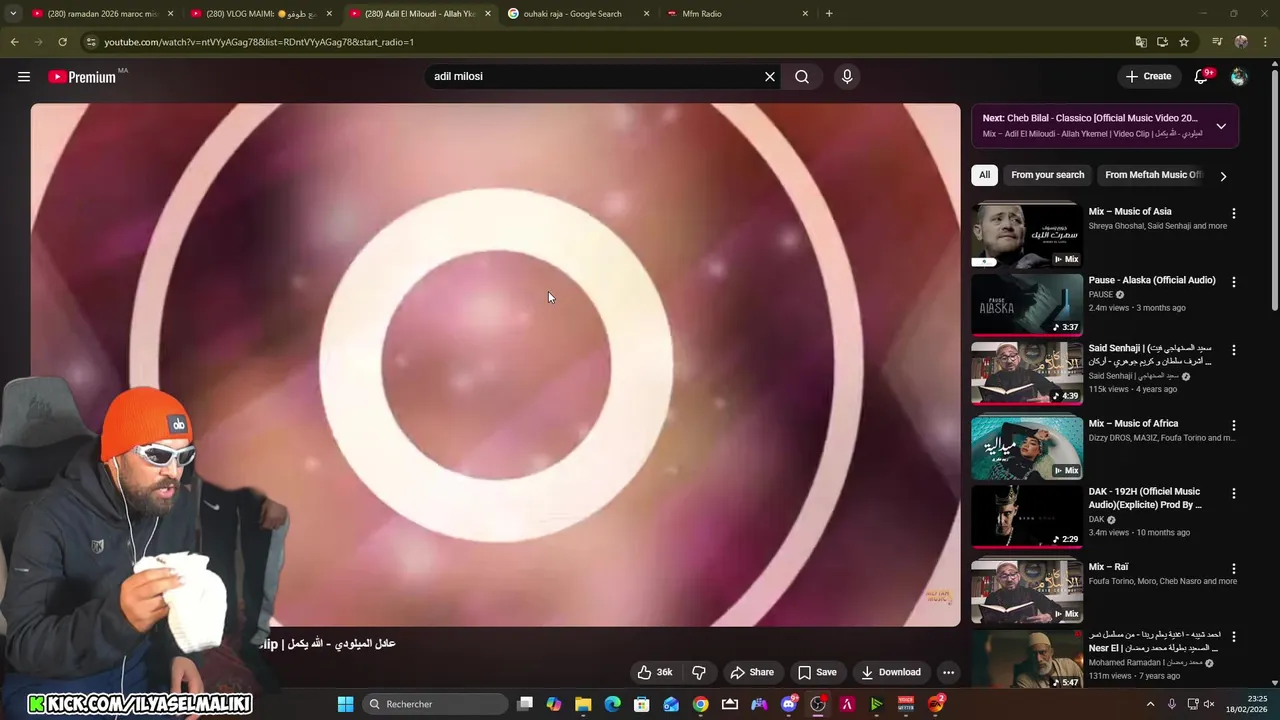Open Discord from the taskbar
Viewport: 1280px width, 720px height.
click(789, 704)
